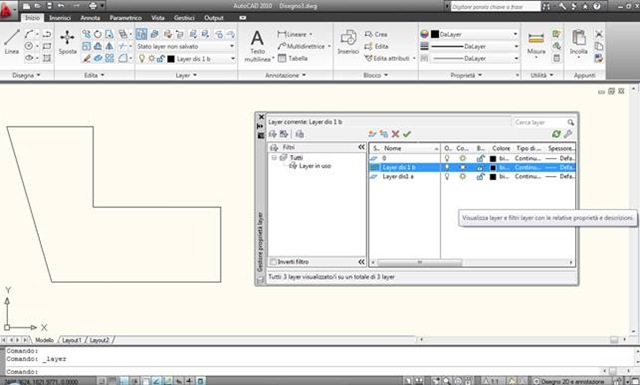Screen dimensions: 640x385
Task: Toggle the Inverti filtro checkbox
Action: point(273,262)
